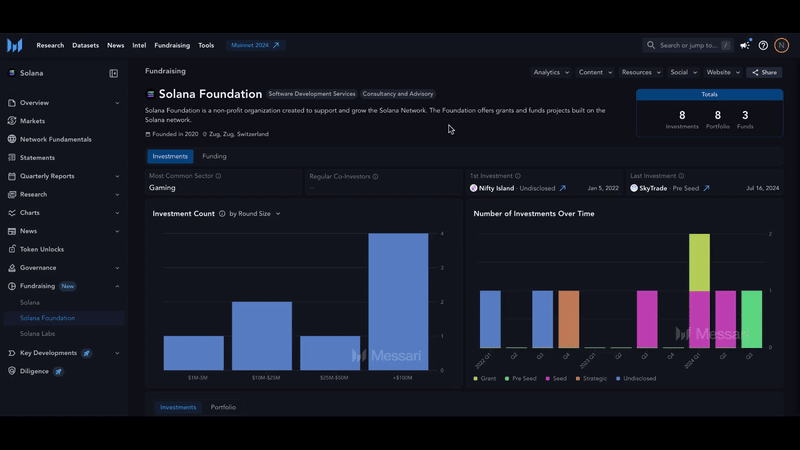Click the +$100M bar in chart
The height and width of the screenshot is (450, 800).
398,302
